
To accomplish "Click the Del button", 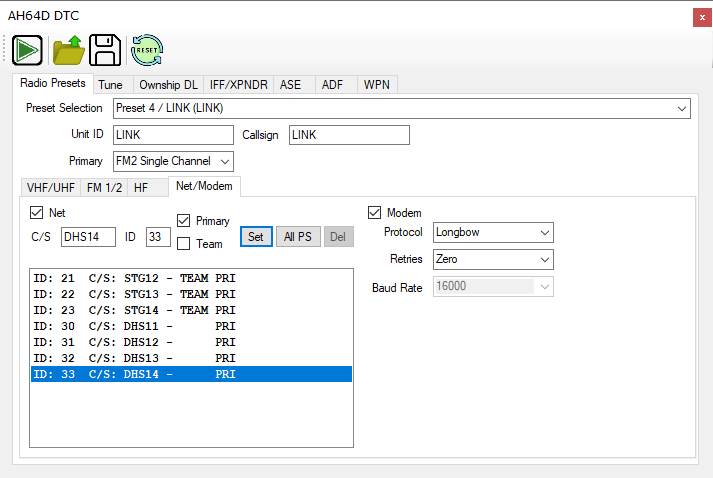I will (338, 236).
